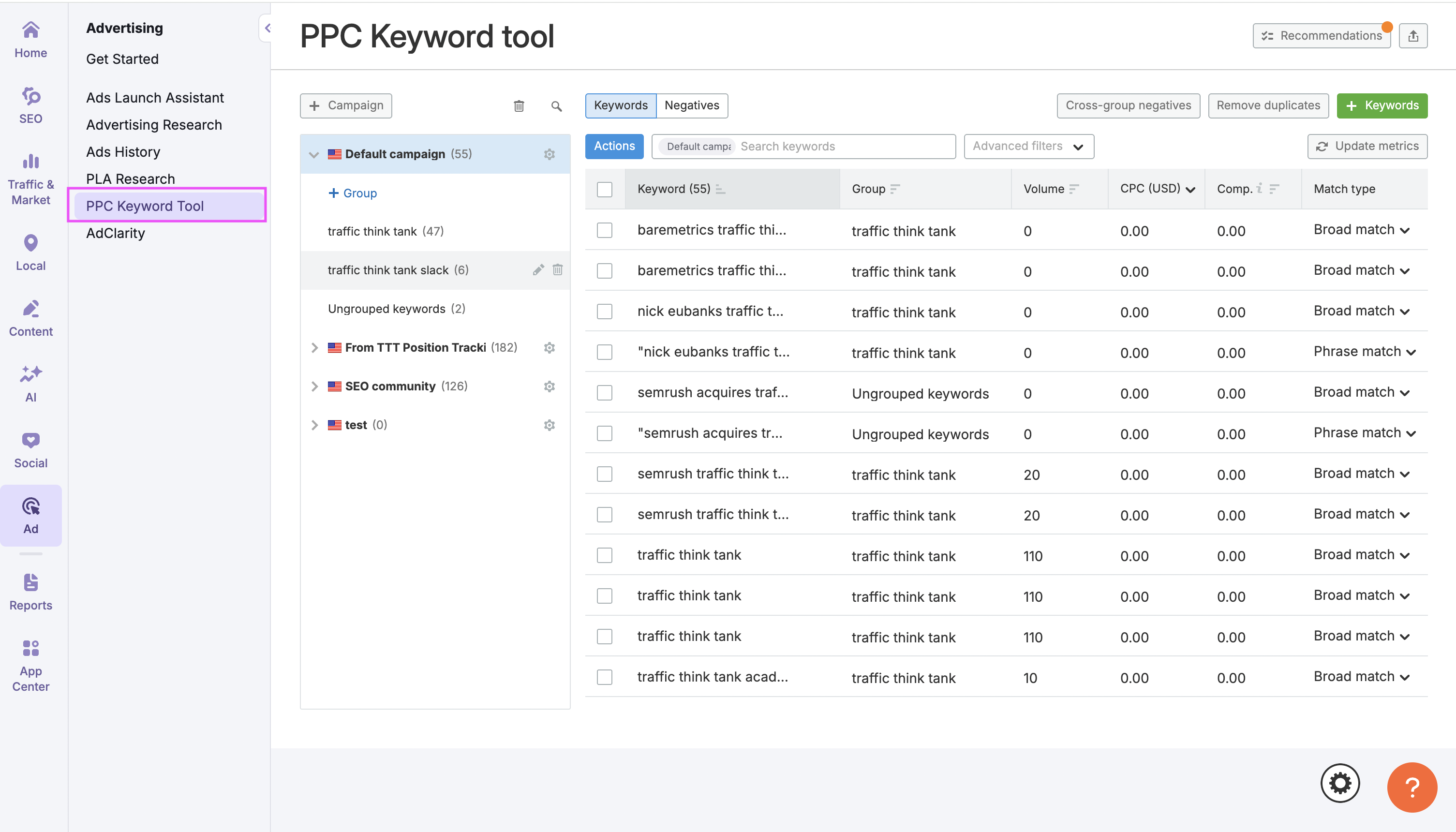Select the traffic think tank acad... row checkbox
This screenshot has width=1456, height=832.
604,677
